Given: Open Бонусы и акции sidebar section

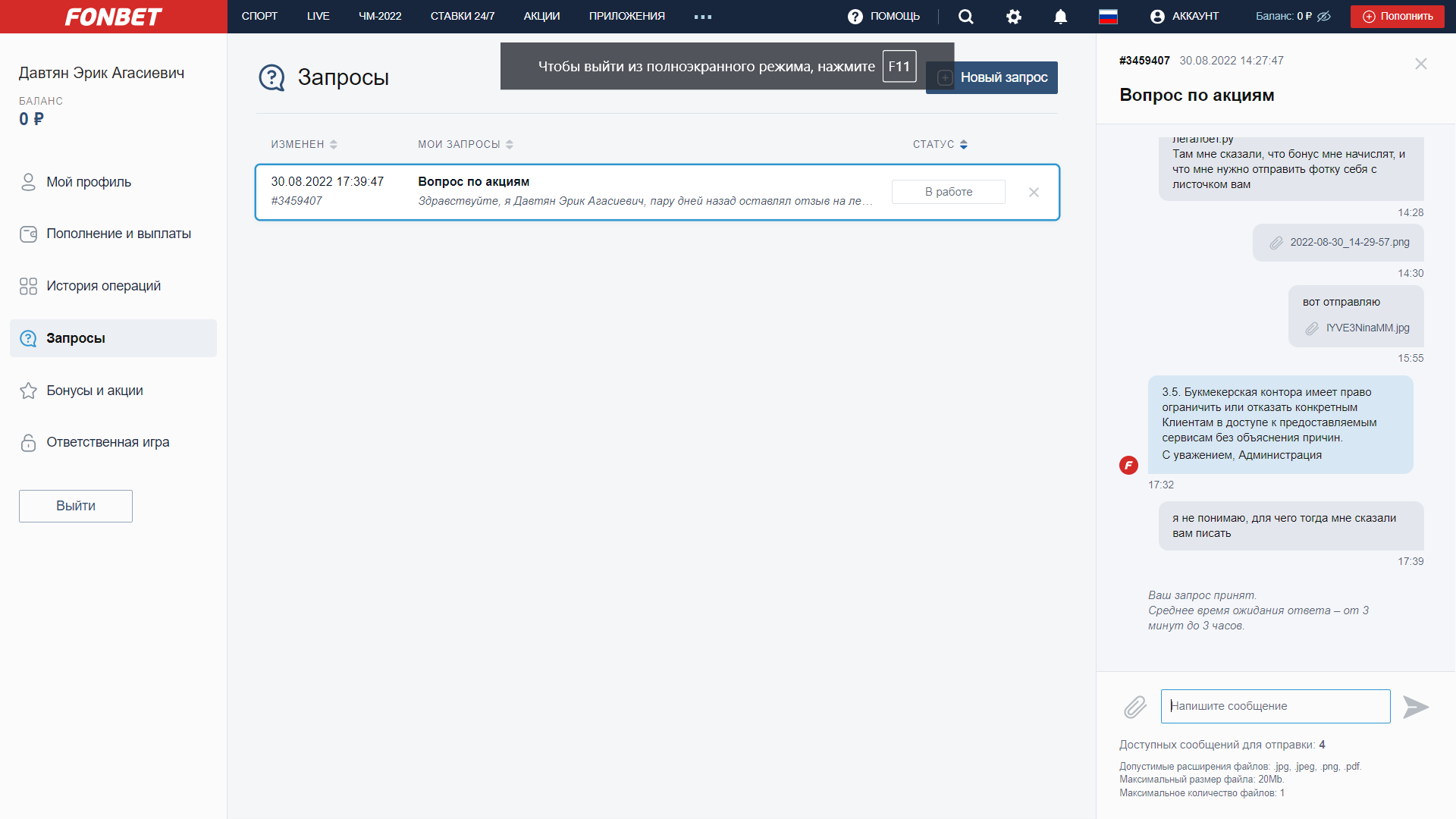Looking at the screenshot, I should coord(95,391).
